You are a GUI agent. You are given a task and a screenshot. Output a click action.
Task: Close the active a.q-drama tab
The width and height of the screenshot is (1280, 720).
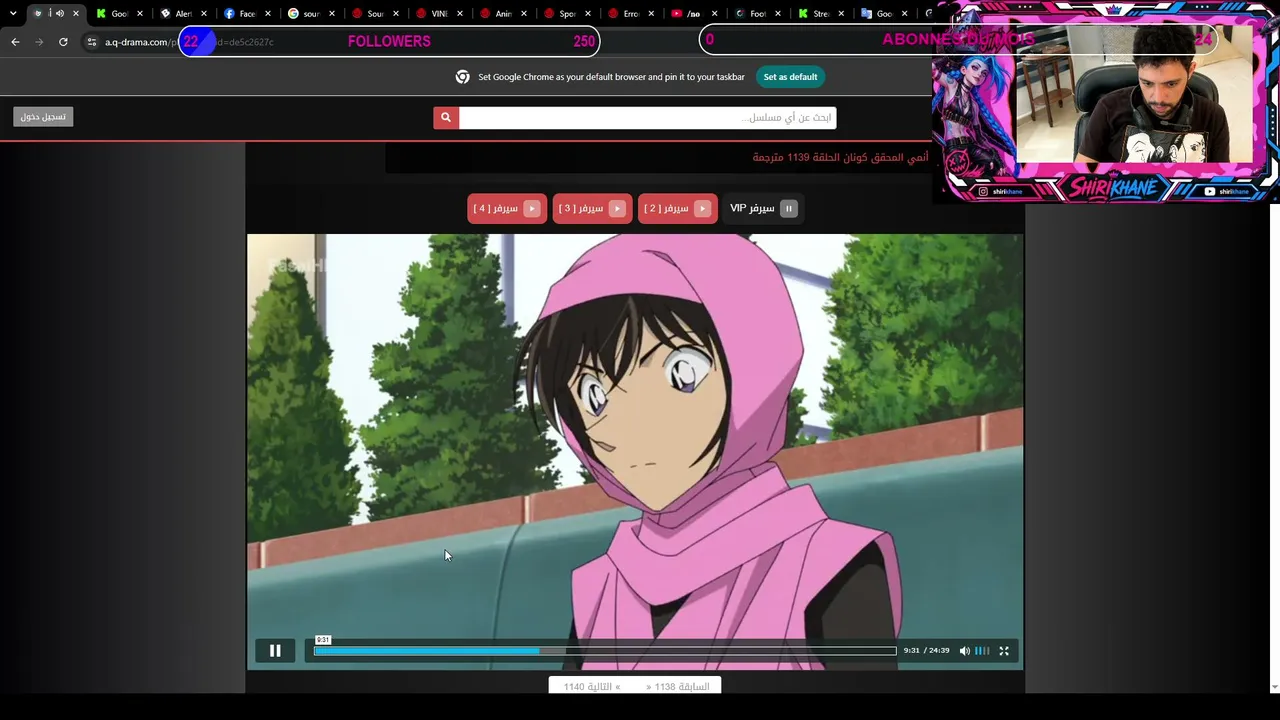(75, 14)
